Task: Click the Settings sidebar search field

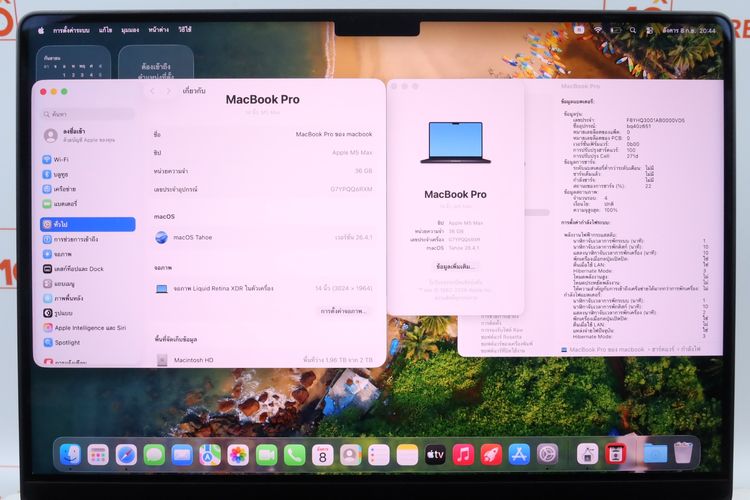Action: [x=88, y=114]
